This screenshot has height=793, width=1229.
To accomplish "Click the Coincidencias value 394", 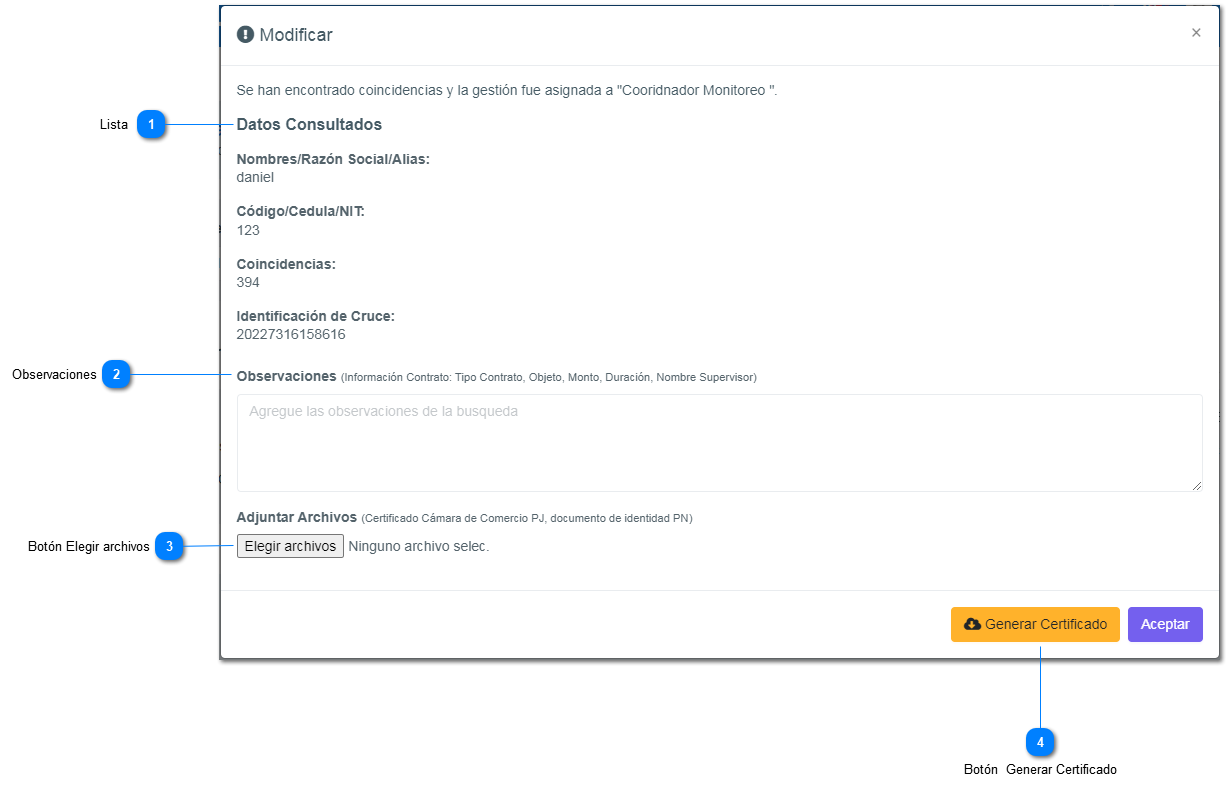I will point(248,282).
